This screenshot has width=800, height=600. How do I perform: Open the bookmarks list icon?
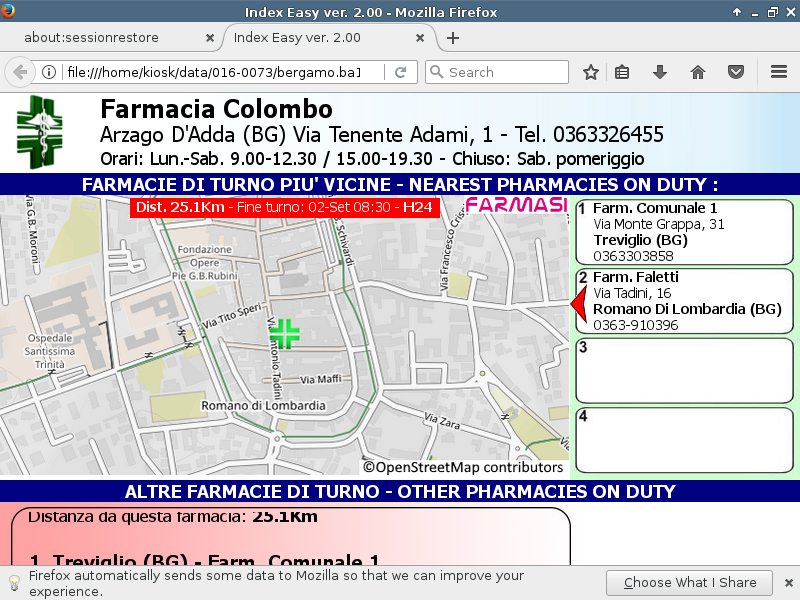622,72
